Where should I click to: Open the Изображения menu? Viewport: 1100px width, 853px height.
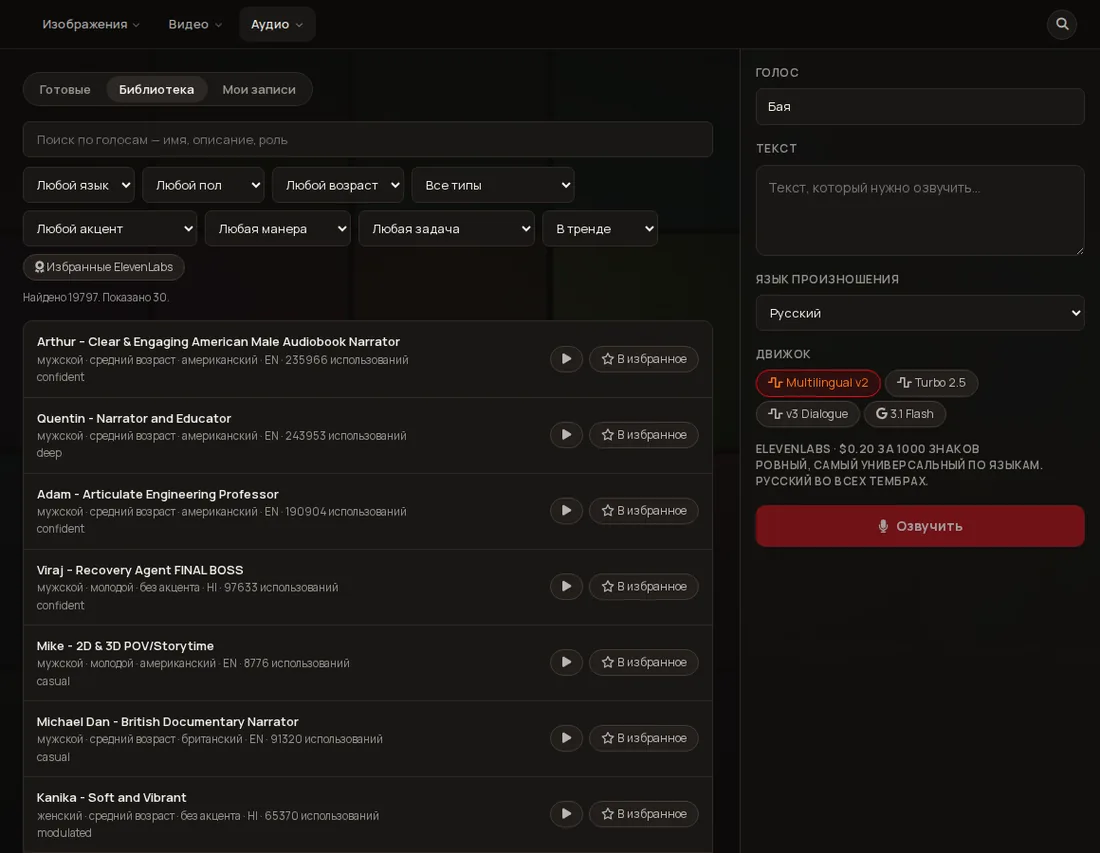(90, 25)
